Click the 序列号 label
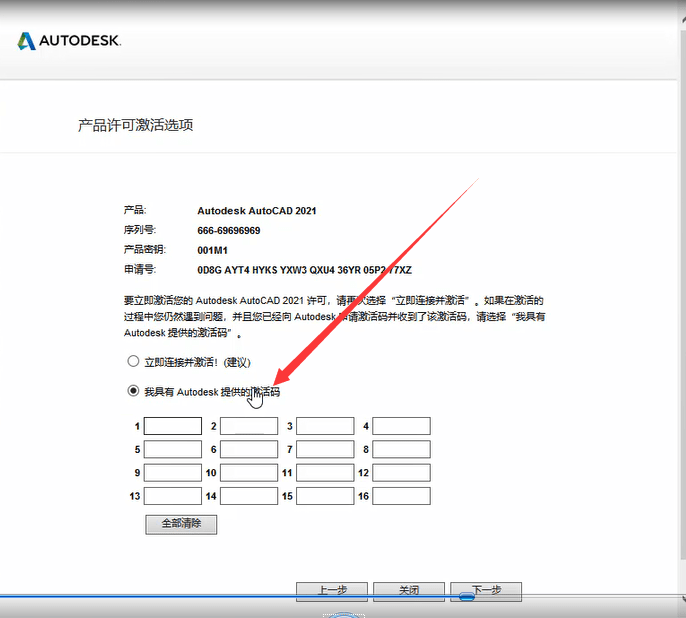 click(x=140, y=230)
